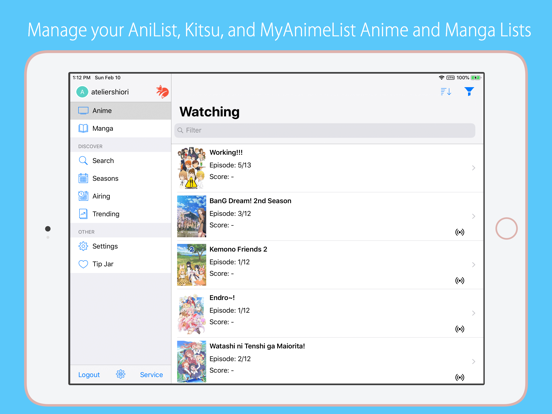This screenshot has height=414, width=552.
Task: Tap the Trending chart icon
Action: [x=83, y=214]
